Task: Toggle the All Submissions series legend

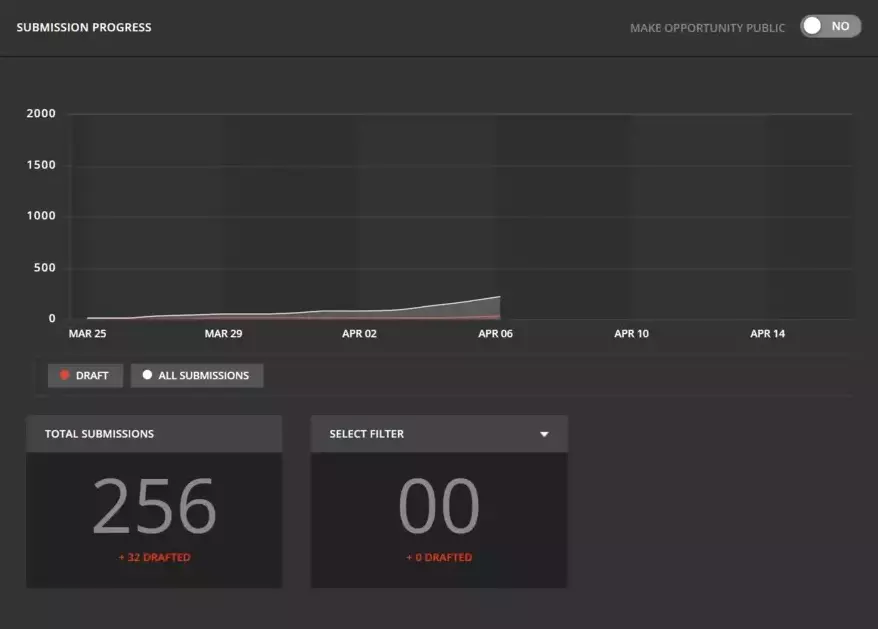Action: pyautogui.click(x=197, y=375)
